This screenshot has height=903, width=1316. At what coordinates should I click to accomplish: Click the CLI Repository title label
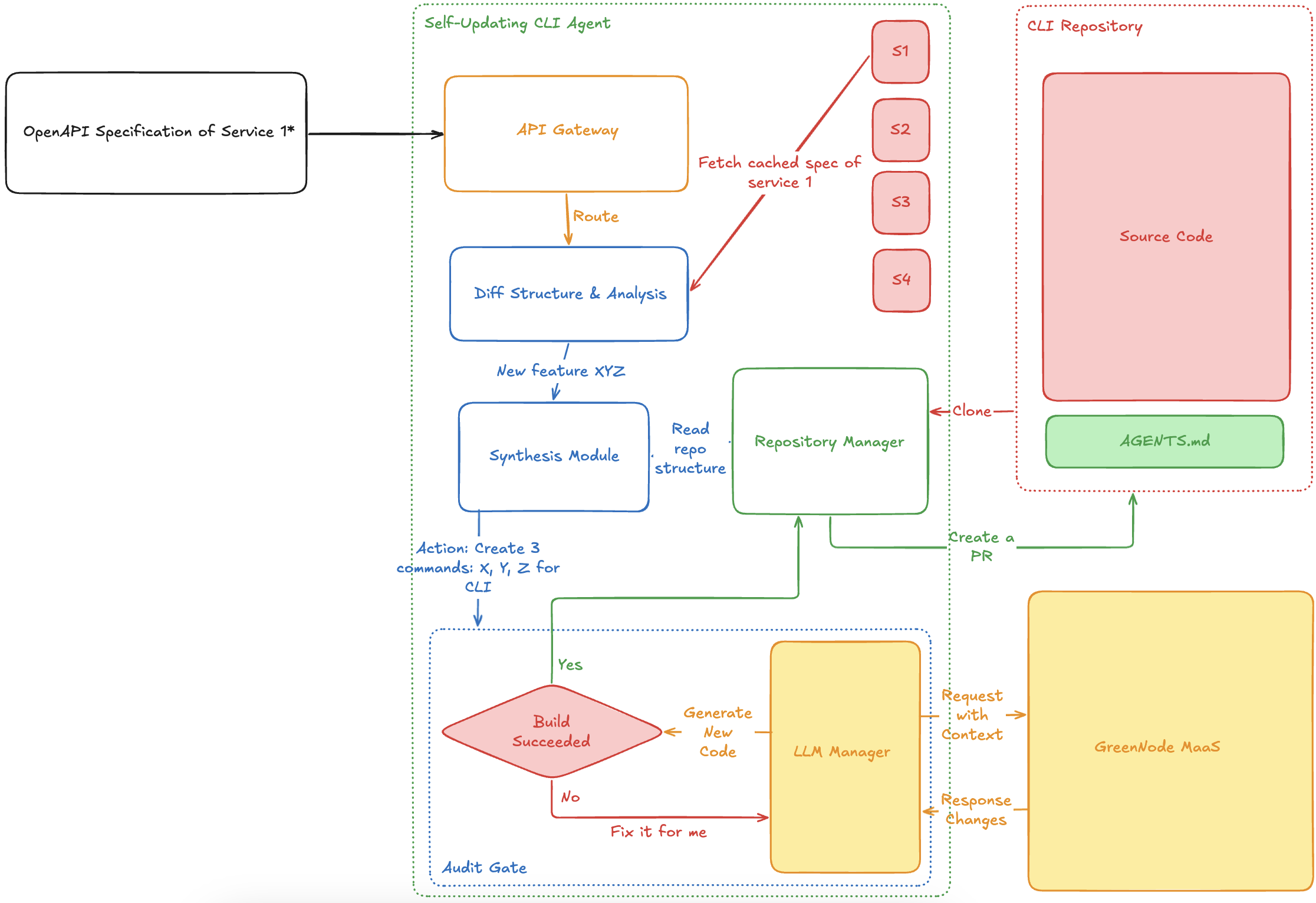[x=1085, y=27]
